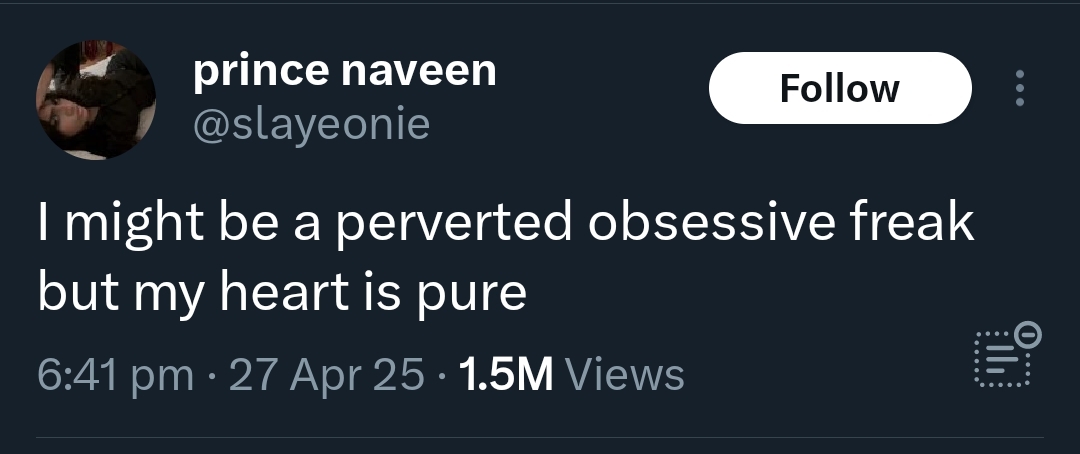Screen dimensions: 1080x454
Task: Click the 6:41 pm timestamp
Action: (x=115, y=375)
